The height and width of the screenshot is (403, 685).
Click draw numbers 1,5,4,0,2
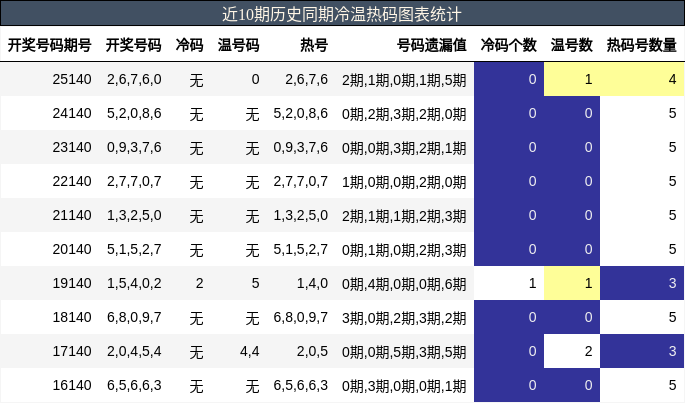click(134, 283)
